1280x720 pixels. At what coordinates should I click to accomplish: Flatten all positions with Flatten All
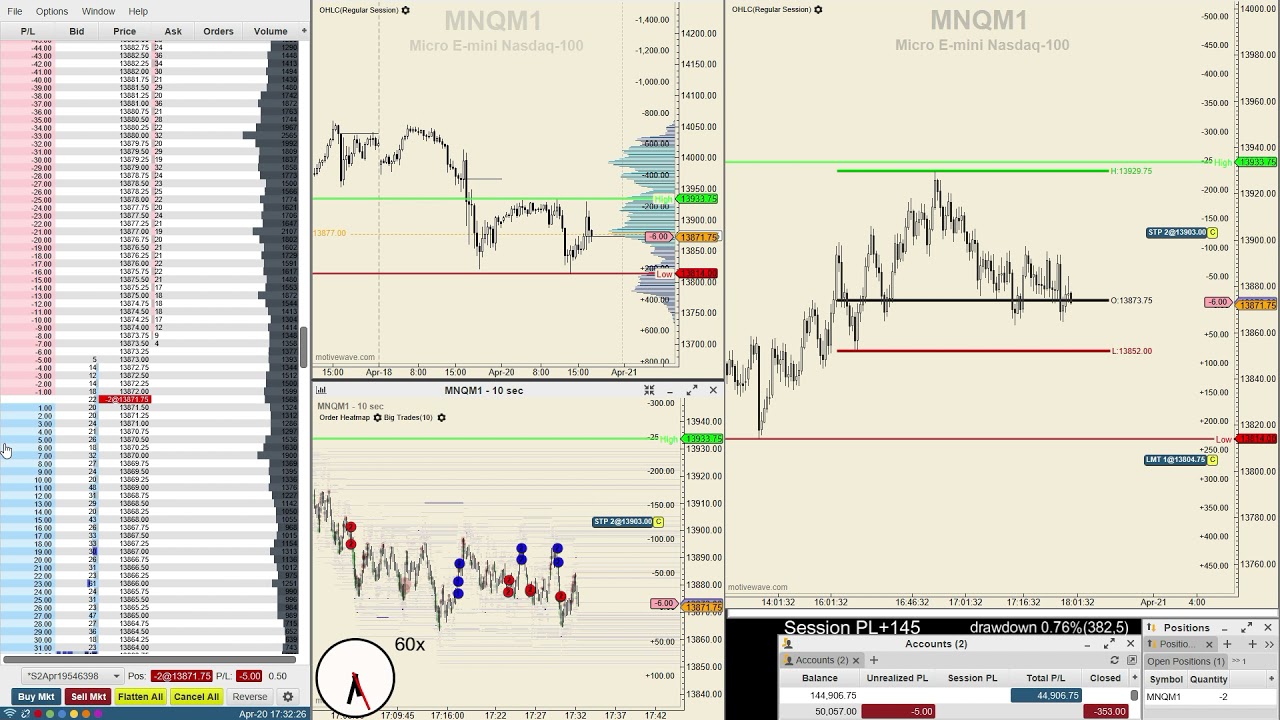tap(140, 697)
